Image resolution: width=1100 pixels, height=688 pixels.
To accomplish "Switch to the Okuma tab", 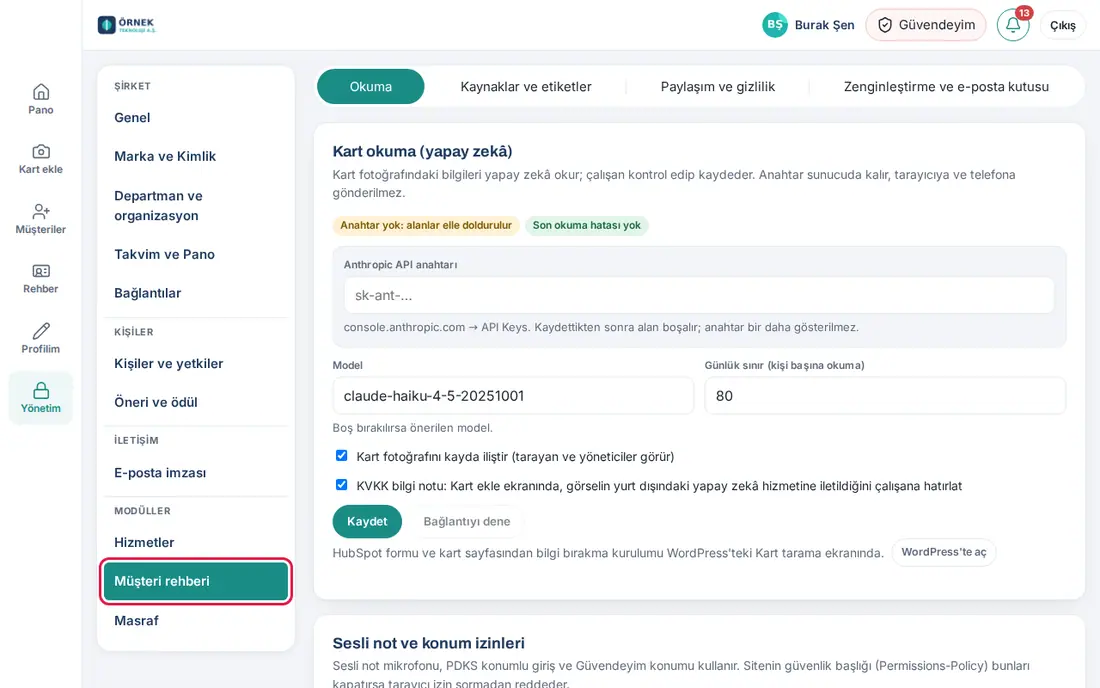I will click(x=370, y=86).
